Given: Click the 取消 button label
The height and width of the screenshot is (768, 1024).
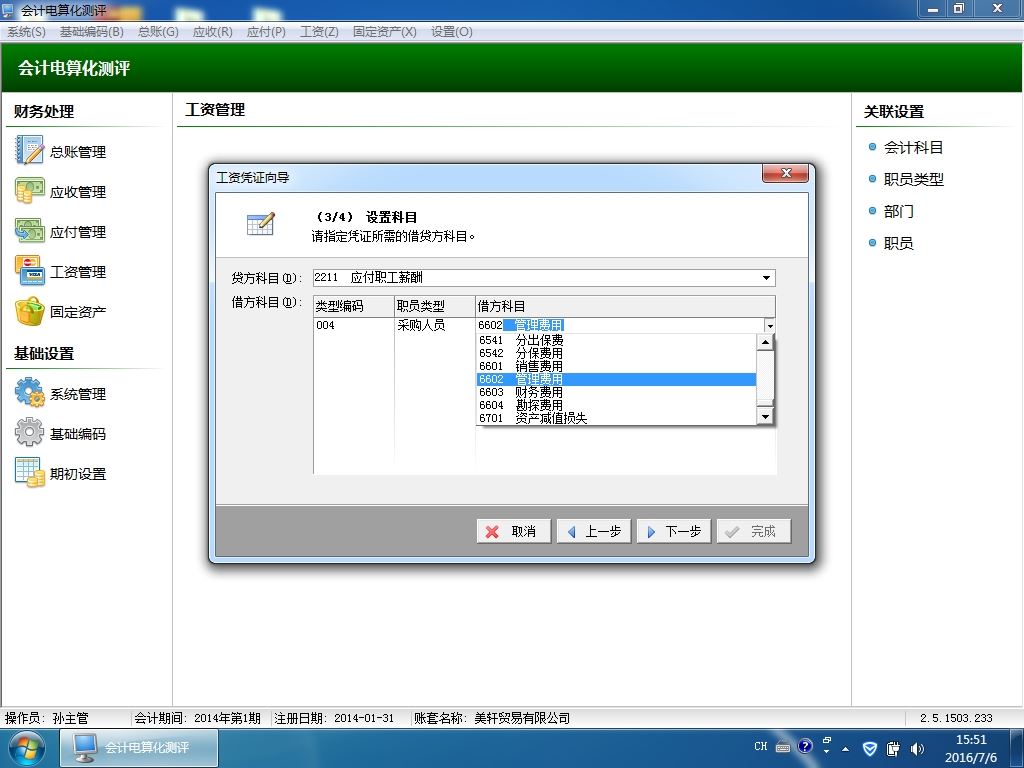Looking at the screenshot, I should click(x=523, y=532).
